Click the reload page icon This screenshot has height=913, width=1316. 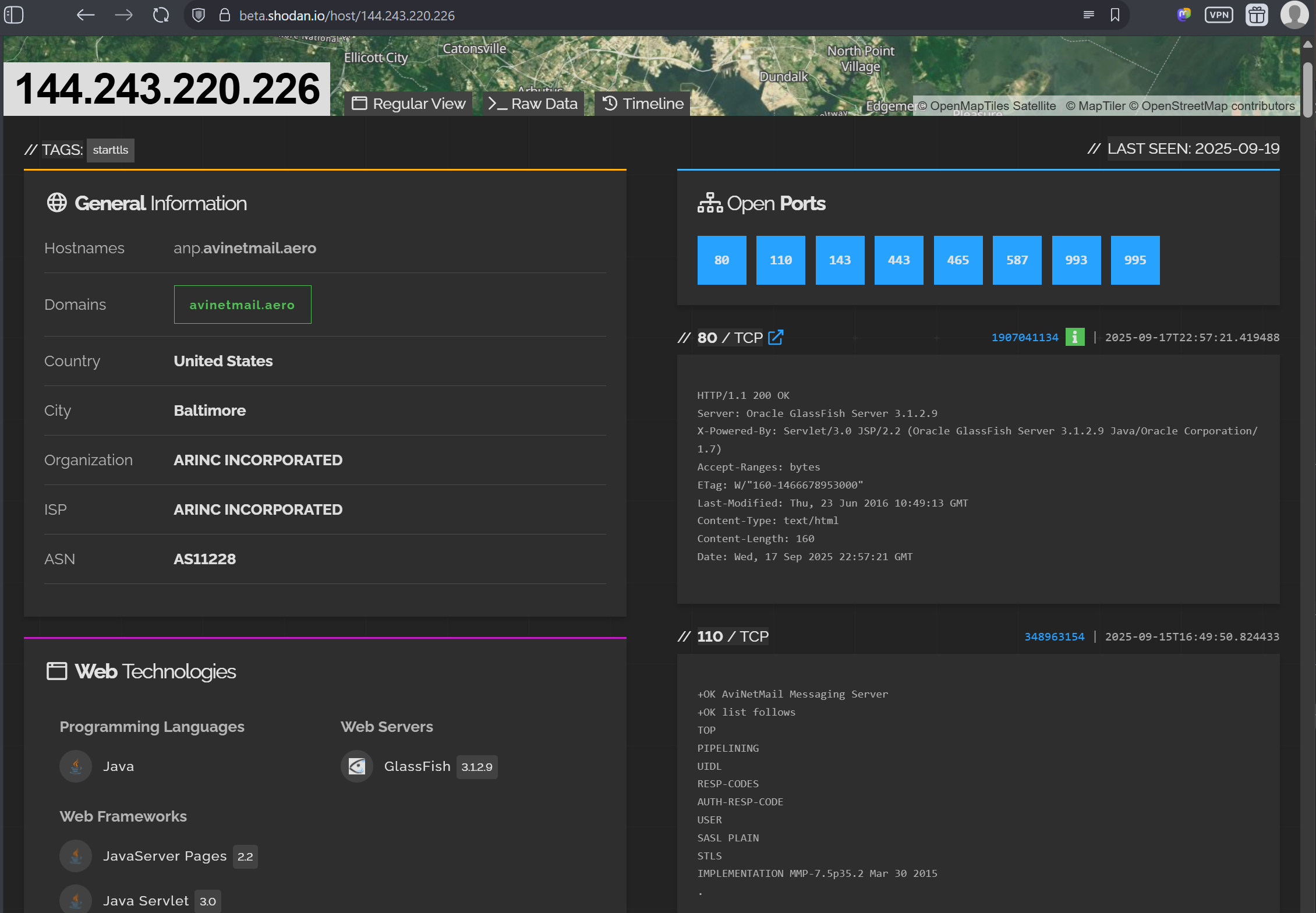161,15
